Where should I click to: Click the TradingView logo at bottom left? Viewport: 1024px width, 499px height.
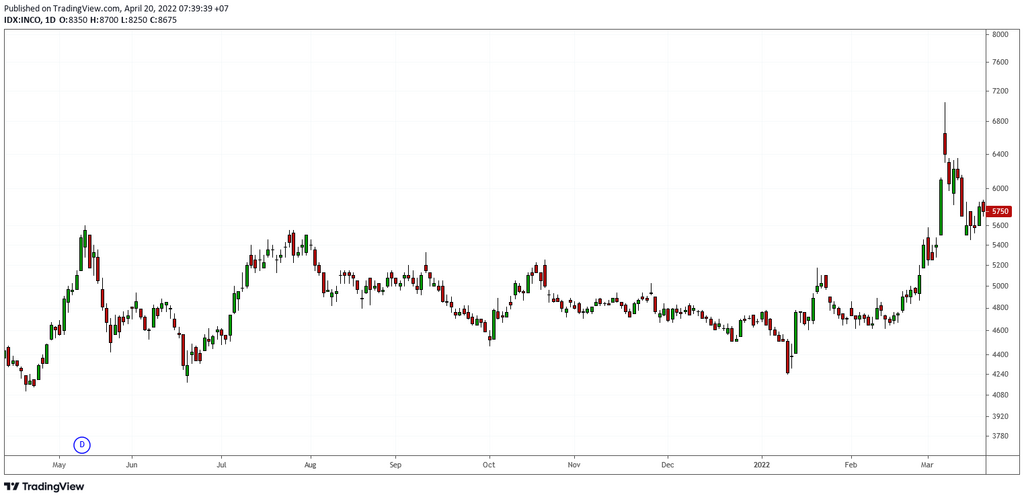[44, 486]
